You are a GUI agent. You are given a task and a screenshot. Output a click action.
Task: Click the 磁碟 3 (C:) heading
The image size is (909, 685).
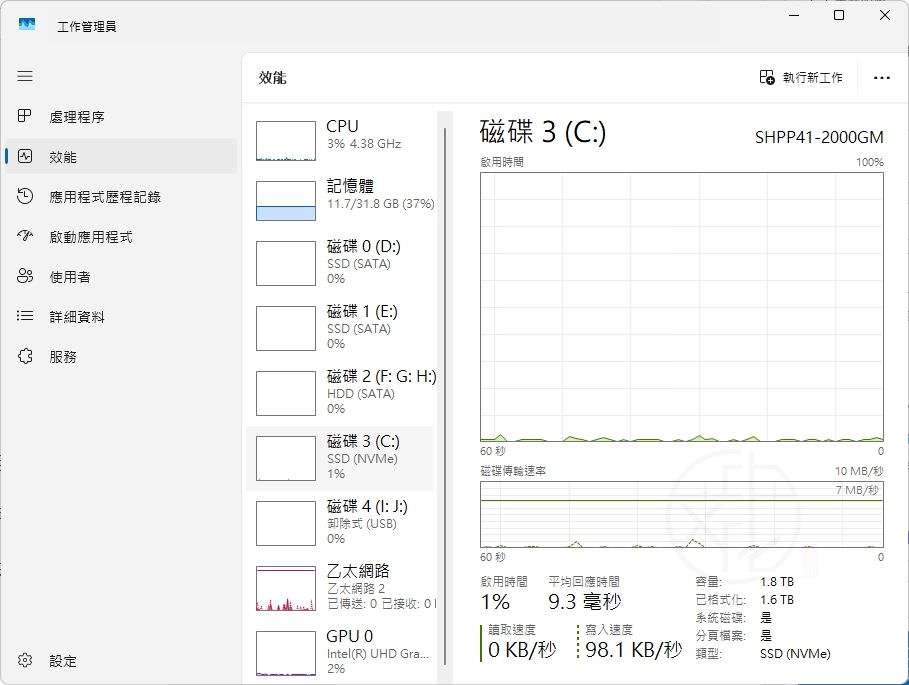coord(543,132)
